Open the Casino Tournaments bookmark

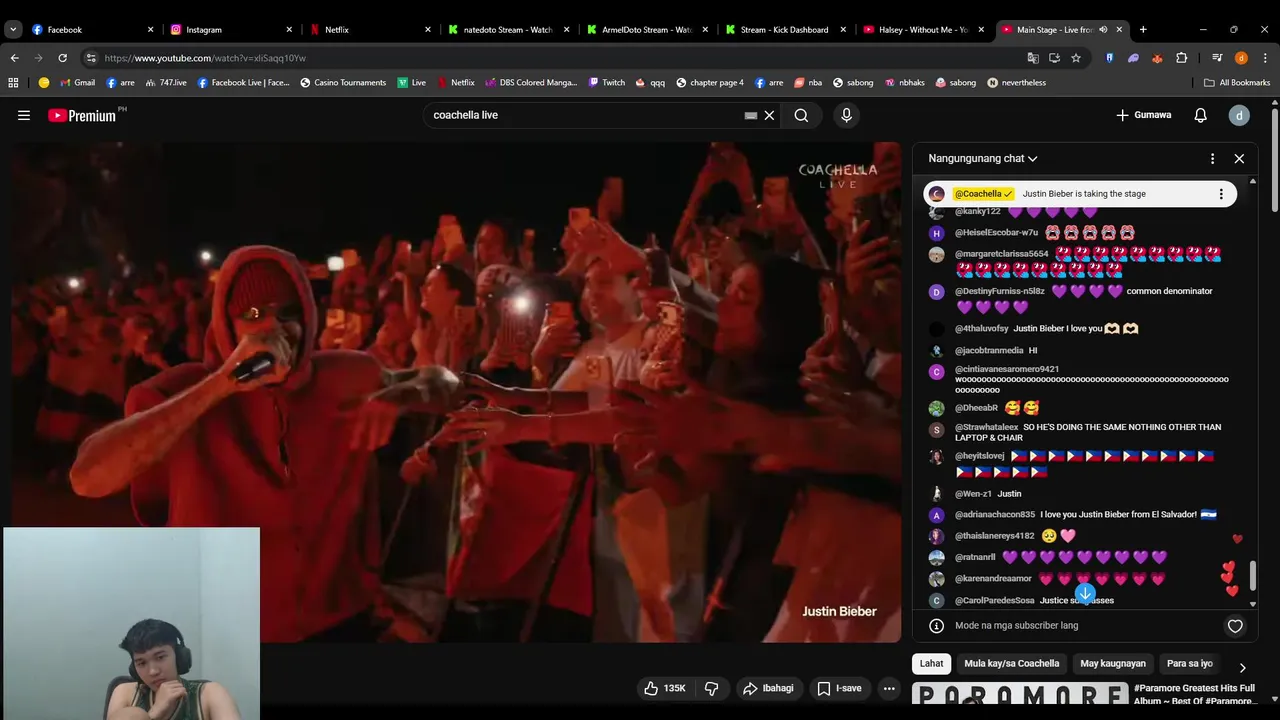pos(343,83)
